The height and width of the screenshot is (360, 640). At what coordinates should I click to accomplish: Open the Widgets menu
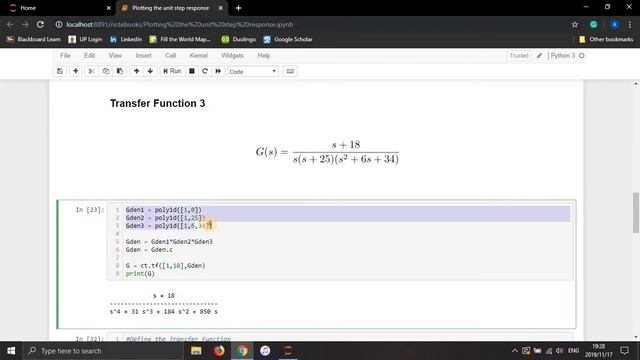point(232,56)
